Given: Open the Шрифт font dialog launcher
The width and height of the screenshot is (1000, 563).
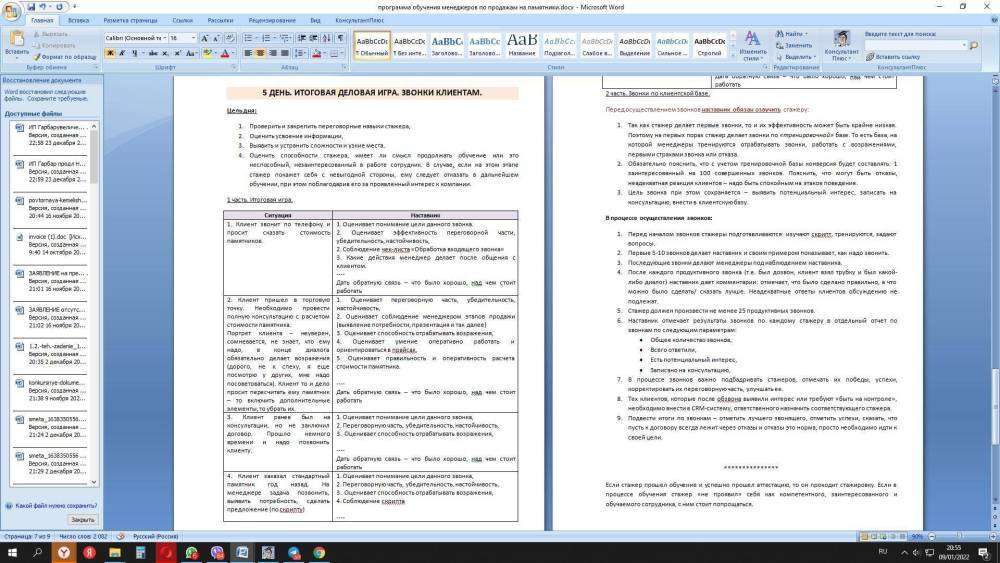Looking at the screenshot, I should [233, 67].
